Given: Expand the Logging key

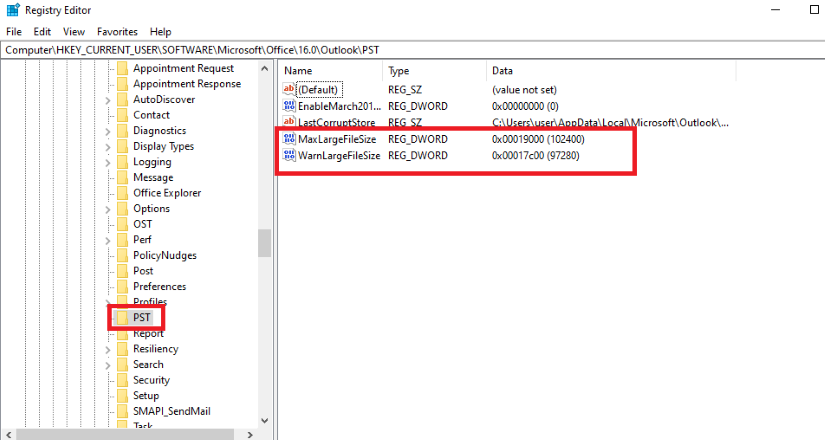Looking at the screenshot, I should click(108, 162).
